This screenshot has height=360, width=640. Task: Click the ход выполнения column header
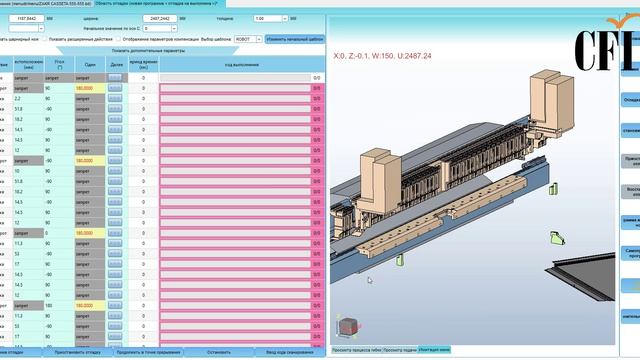[242, 64]
